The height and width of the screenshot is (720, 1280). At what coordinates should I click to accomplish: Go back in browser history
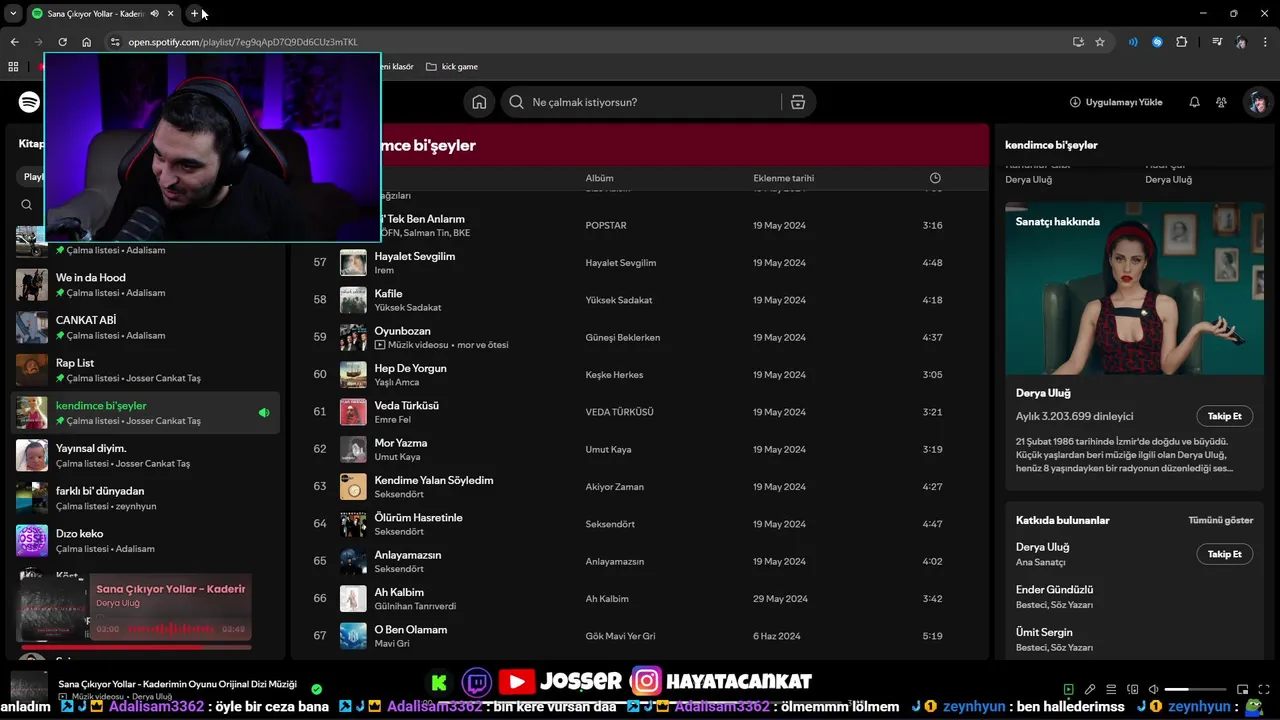pyautogui.click(x=14, y=42)
